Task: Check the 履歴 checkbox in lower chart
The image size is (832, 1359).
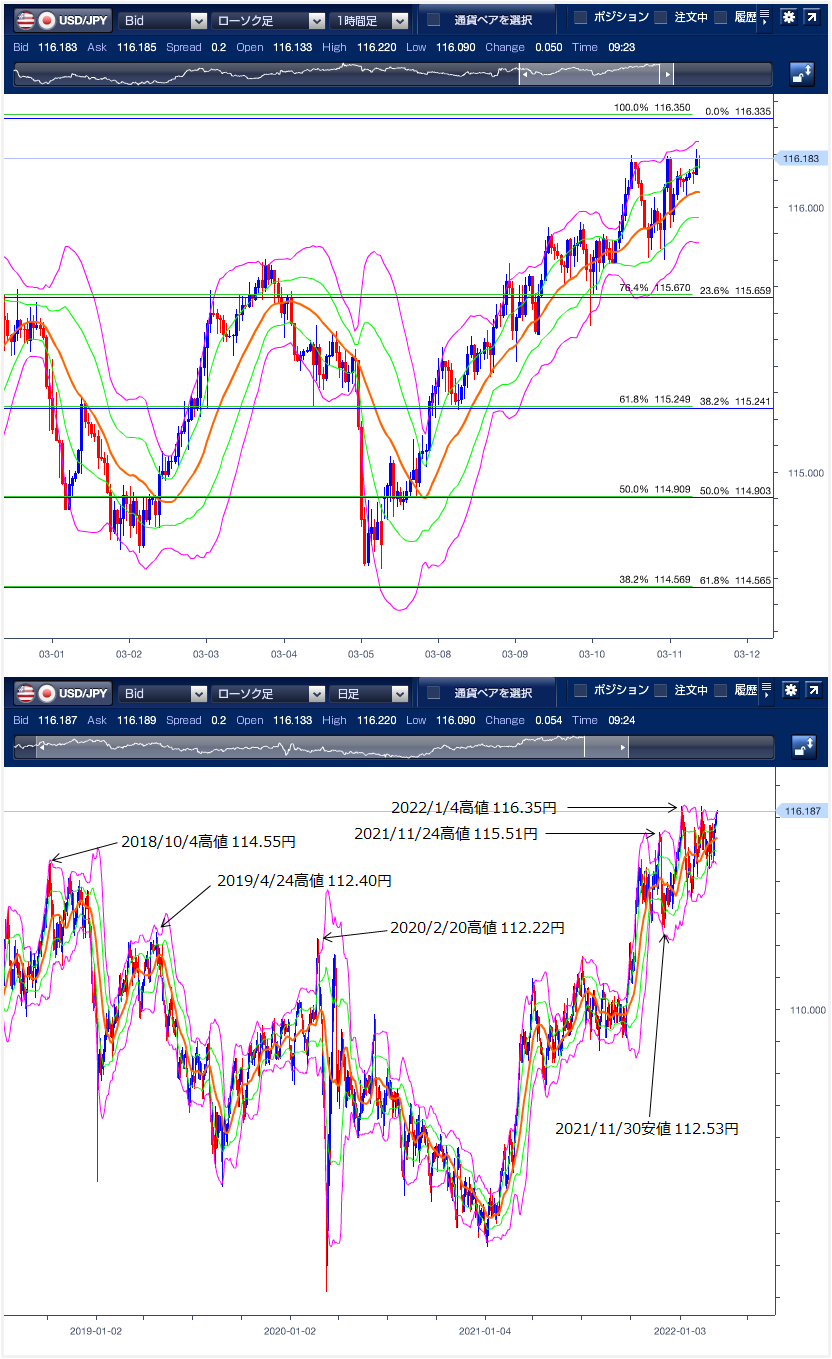Action: (720, 690)
